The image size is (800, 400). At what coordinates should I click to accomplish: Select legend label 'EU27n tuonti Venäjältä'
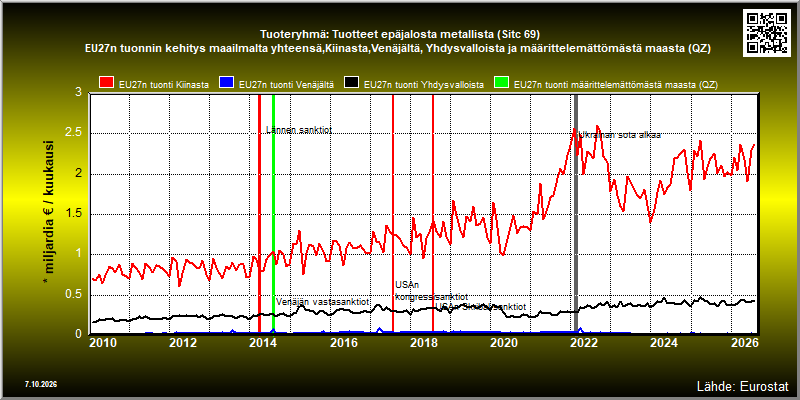(286, 85)
